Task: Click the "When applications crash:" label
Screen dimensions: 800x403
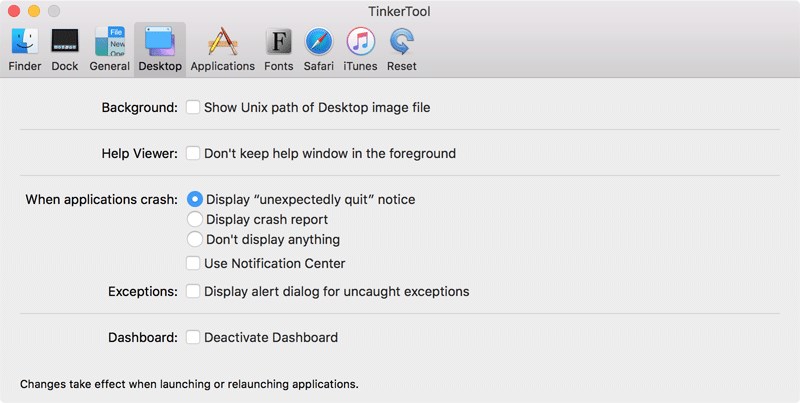Action: [102, 199]
